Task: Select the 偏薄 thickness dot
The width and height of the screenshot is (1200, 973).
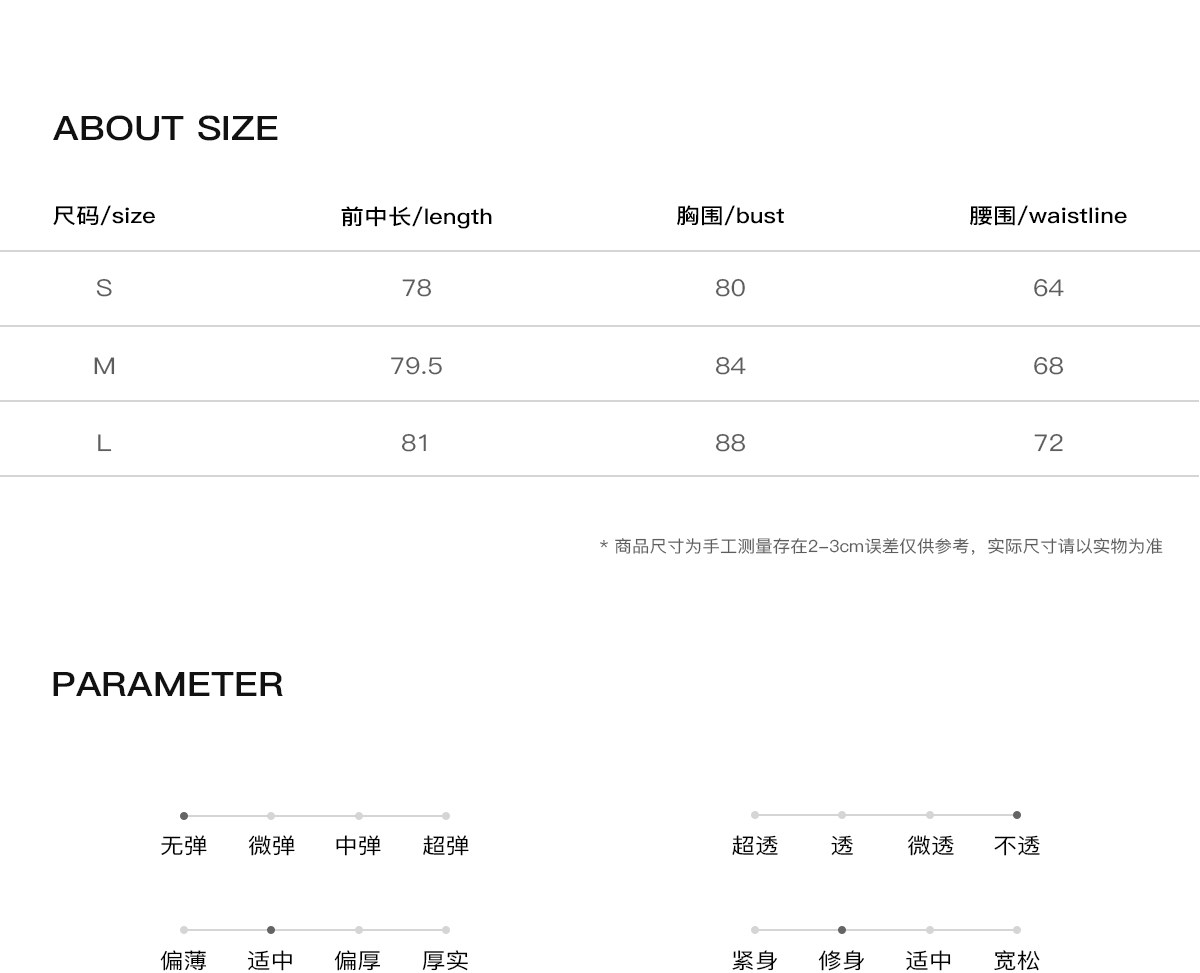Action: [x=184, y=930]
